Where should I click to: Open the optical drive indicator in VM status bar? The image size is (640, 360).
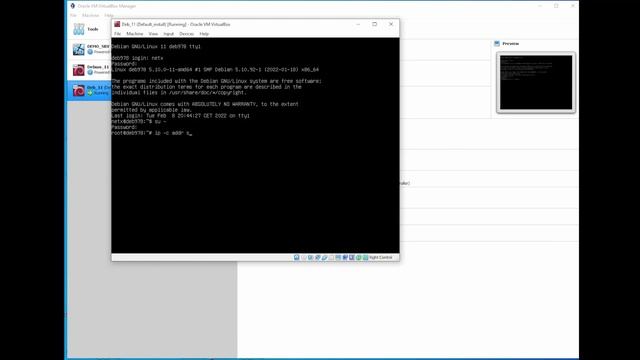[303, 258]
